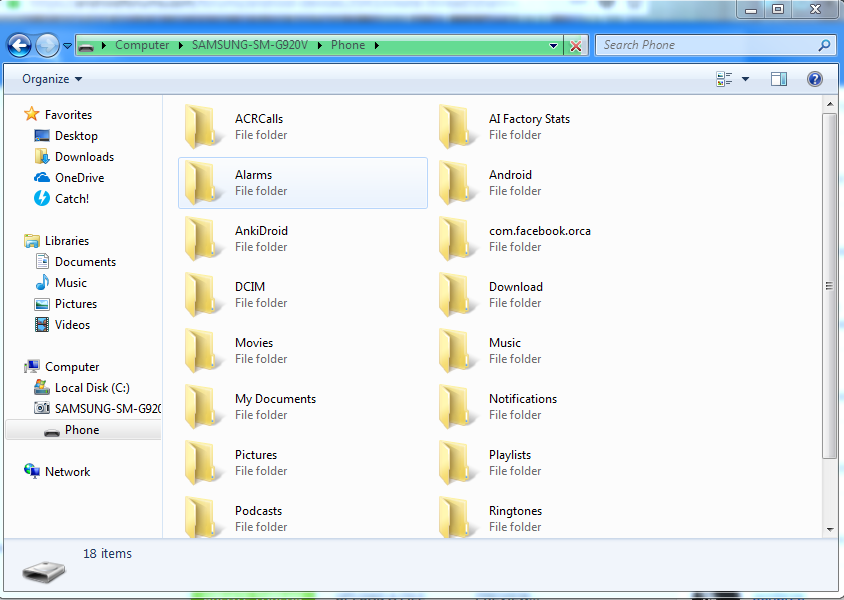
Task: Click the vertical scrollbar thumb
Action: pos(829,286)
